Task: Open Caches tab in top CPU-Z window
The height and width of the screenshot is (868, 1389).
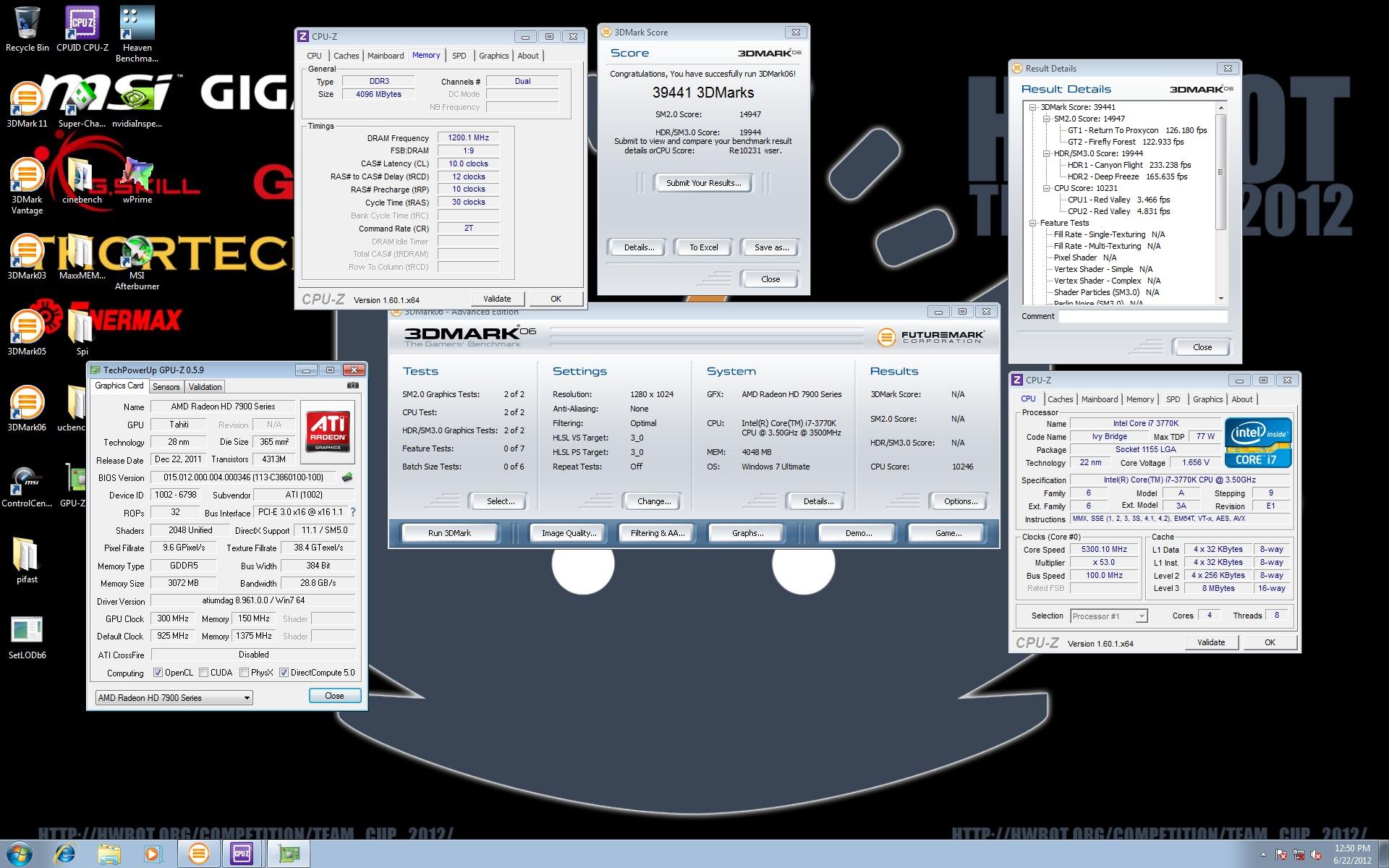Action: (x=346, y=56)
